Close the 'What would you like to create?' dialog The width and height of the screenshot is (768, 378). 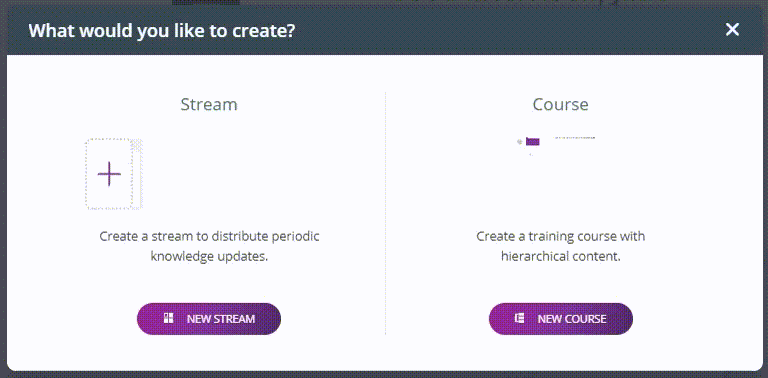[x=732, y=30]
